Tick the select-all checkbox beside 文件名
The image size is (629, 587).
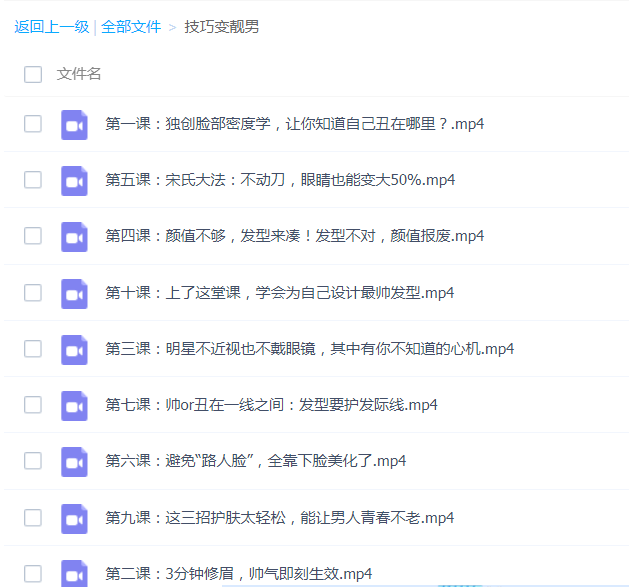click(33, 74)
